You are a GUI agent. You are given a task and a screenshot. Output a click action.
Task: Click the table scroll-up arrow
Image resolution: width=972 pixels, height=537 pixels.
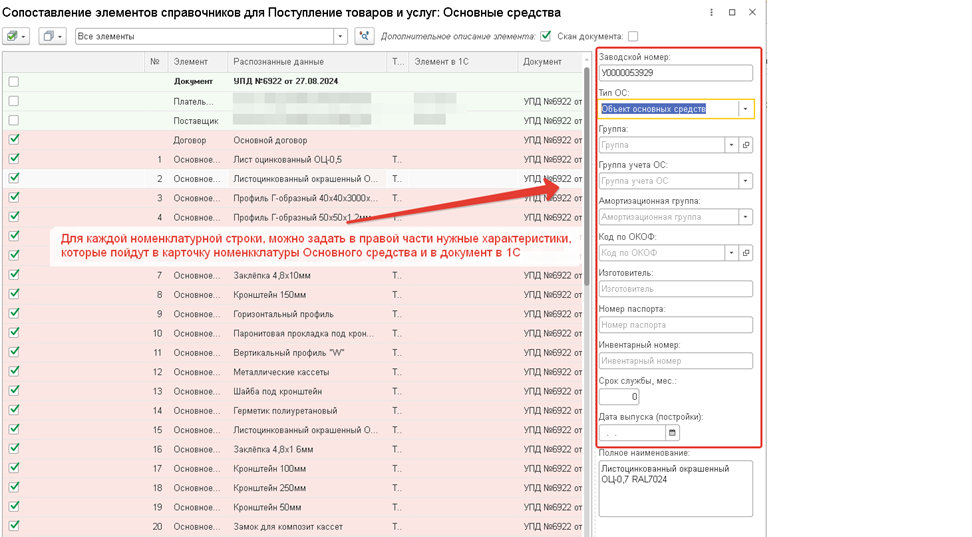tap(586, 60)
